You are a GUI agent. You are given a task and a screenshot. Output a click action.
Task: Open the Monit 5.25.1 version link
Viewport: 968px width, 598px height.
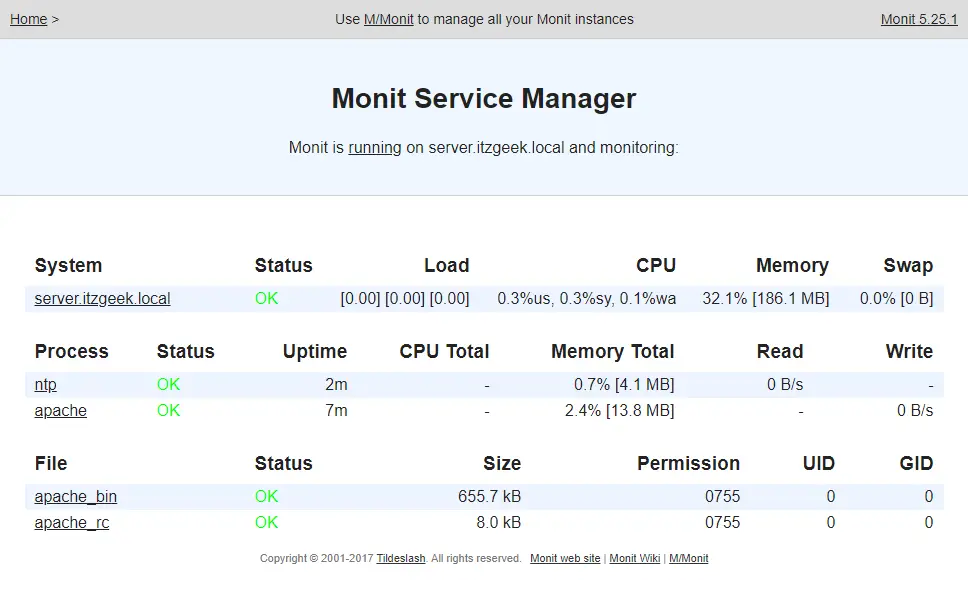[919, 19]
